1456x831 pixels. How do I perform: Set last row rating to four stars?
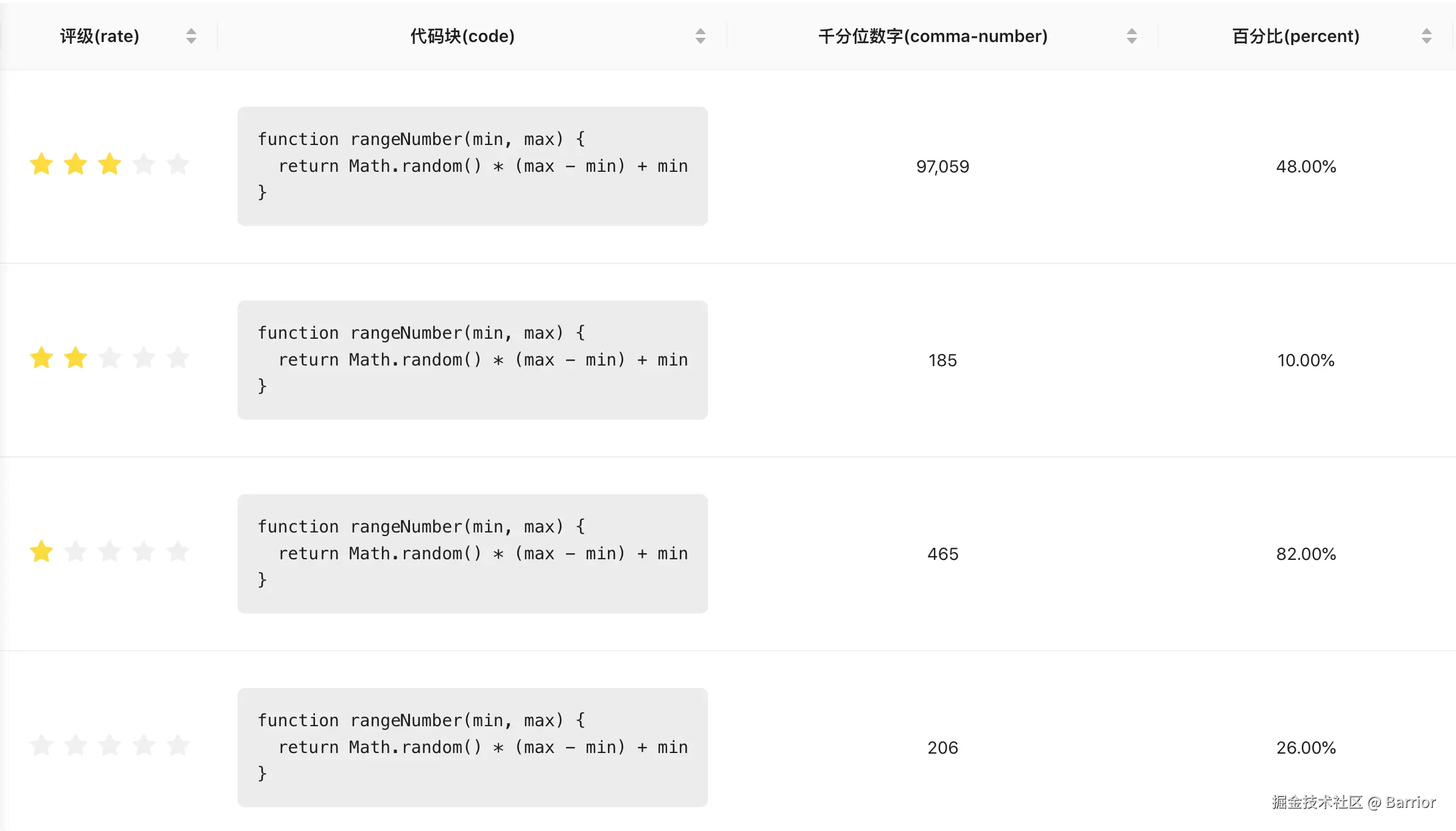pos(144,745)
